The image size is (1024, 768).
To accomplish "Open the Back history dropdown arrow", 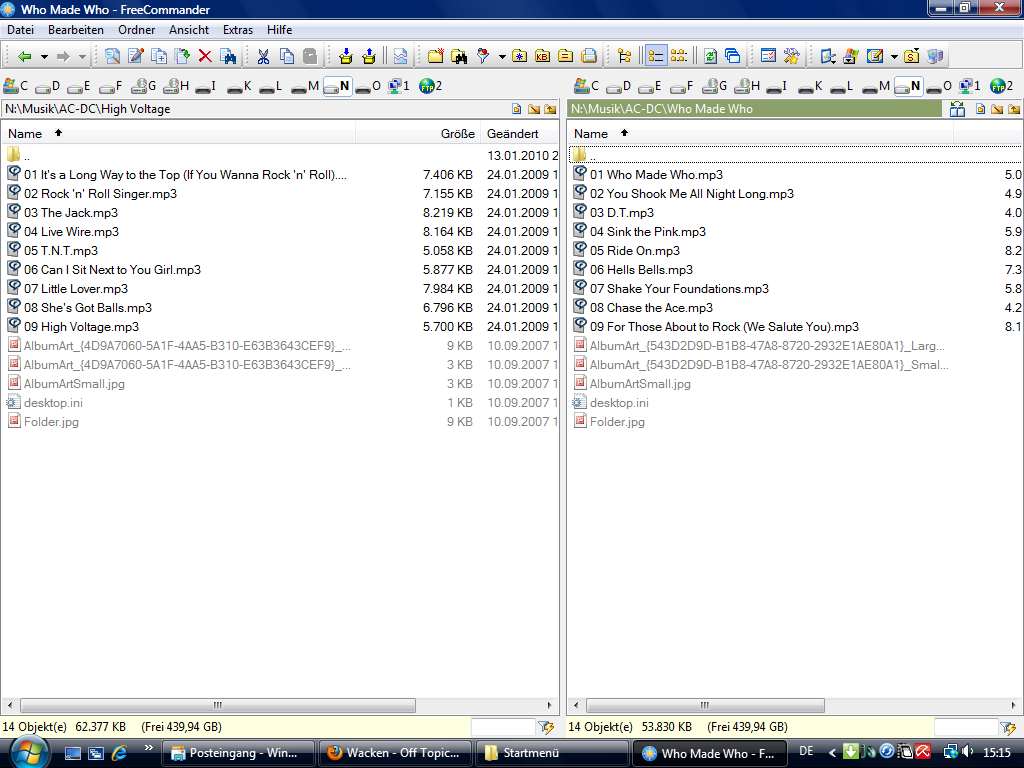I will click(44, 57).
